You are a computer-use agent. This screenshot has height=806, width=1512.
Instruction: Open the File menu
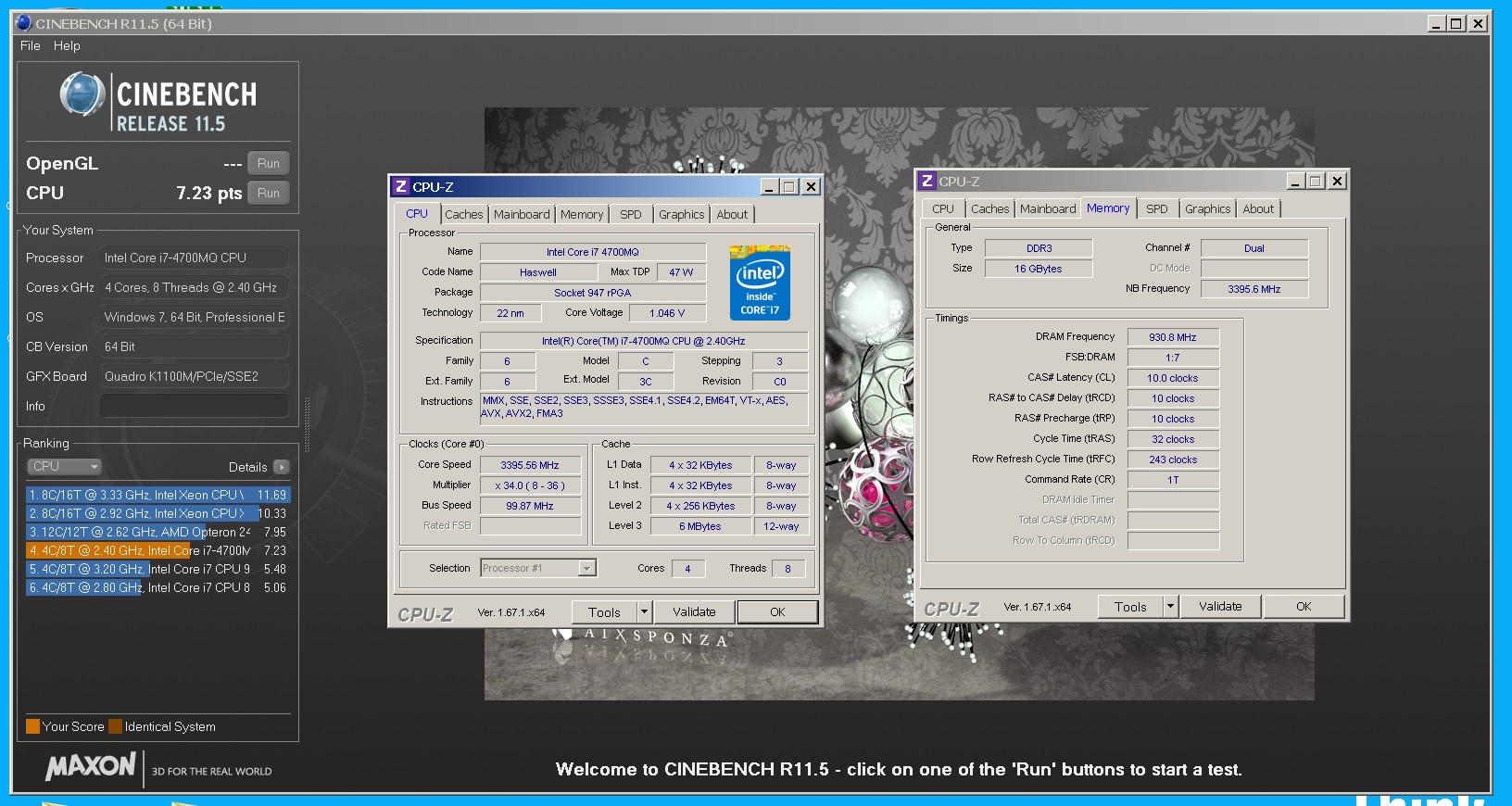click(31, 45)
